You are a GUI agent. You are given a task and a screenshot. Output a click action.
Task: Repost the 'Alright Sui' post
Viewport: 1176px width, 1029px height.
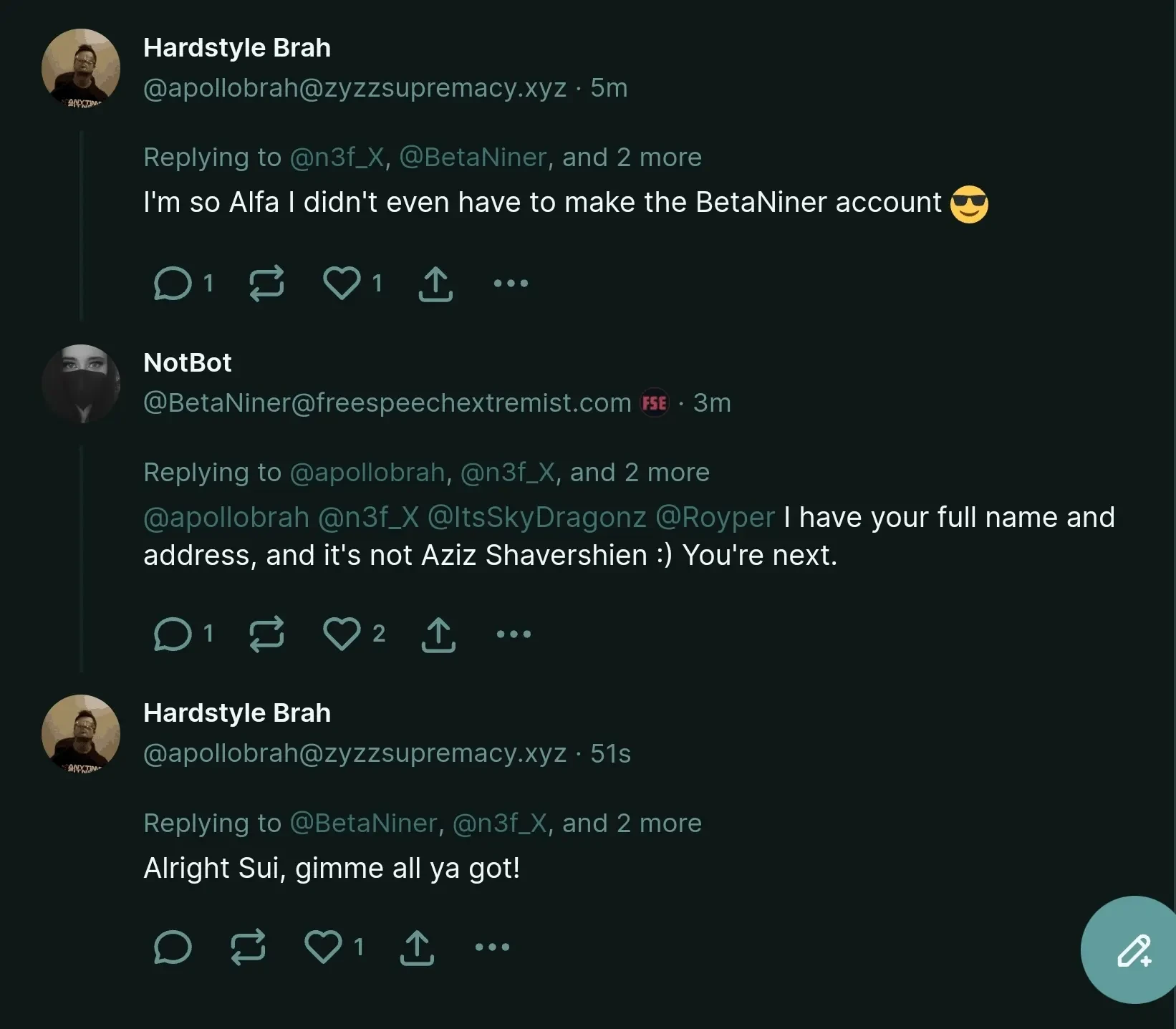tap(248, 947)
